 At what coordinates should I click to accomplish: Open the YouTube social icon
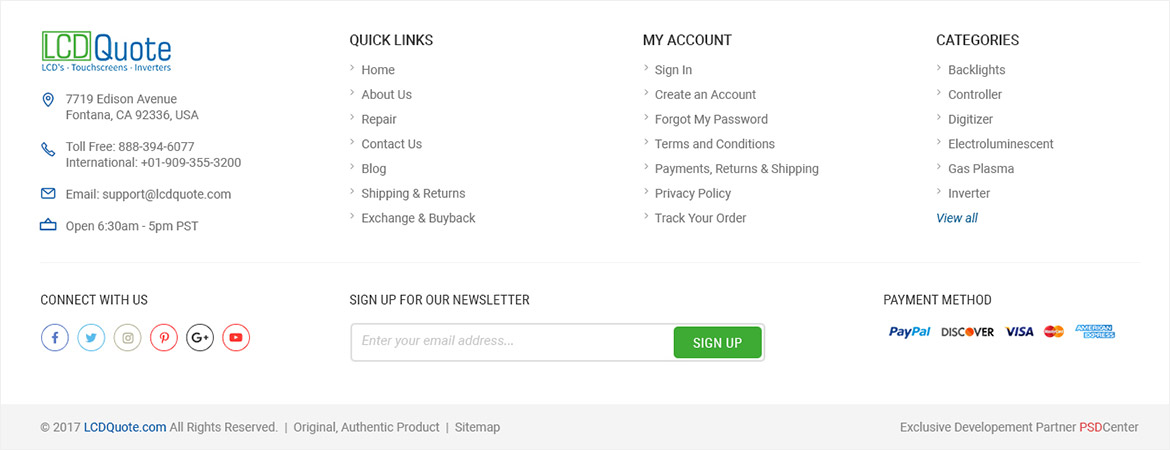236,337
